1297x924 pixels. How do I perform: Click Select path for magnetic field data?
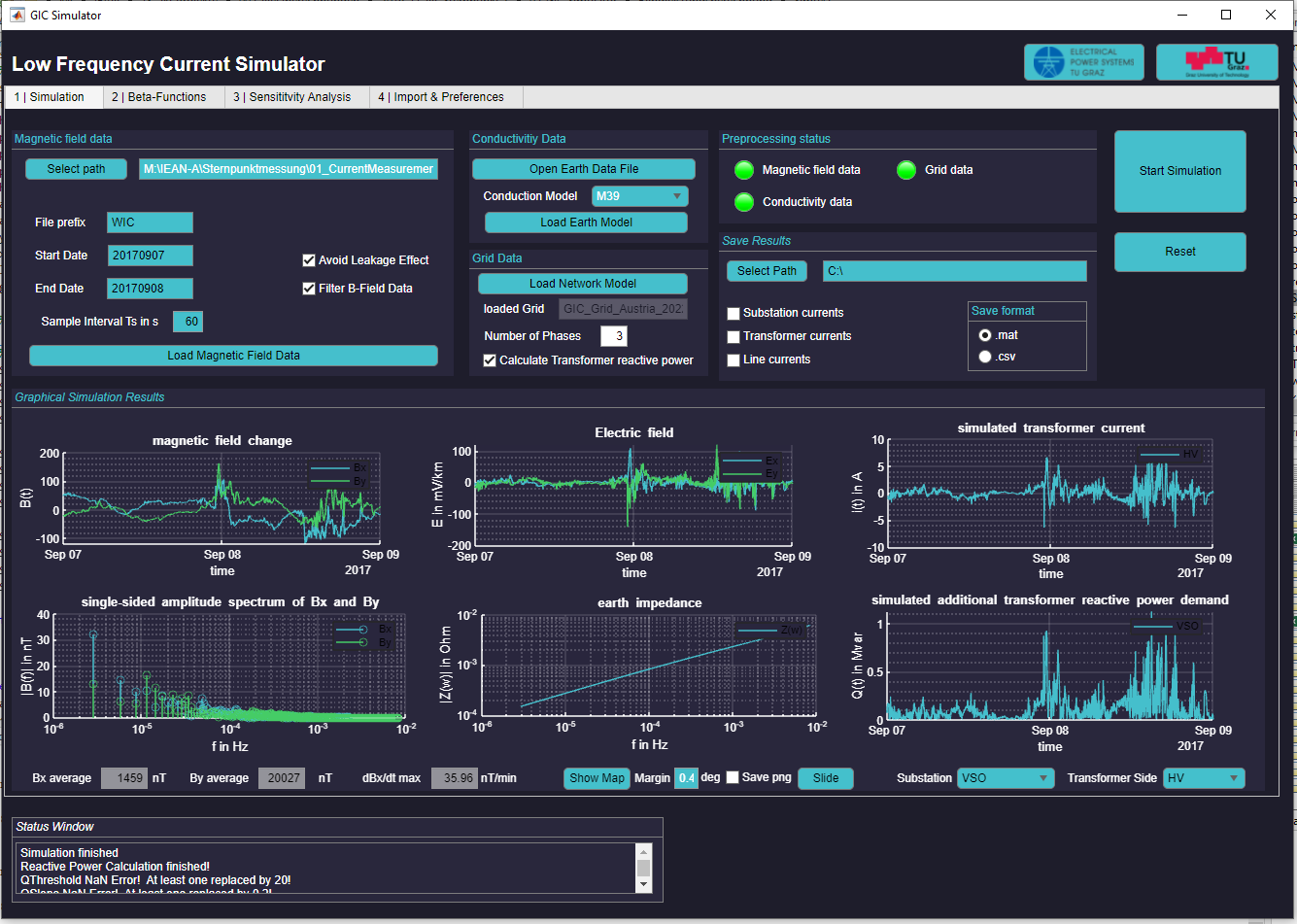point(77,169)
